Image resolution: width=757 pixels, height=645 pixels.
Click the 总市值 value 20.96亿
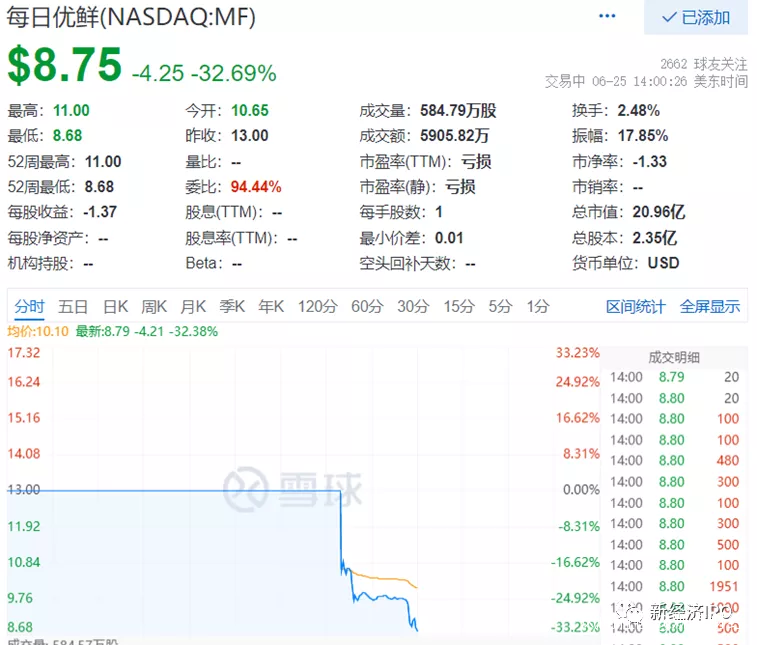click(x=659, y=212)
